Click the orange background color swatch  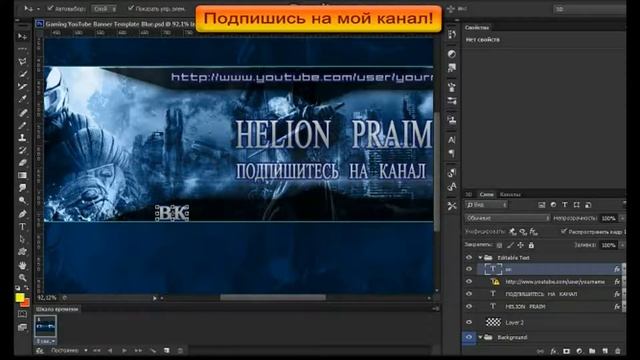[26, 303]
